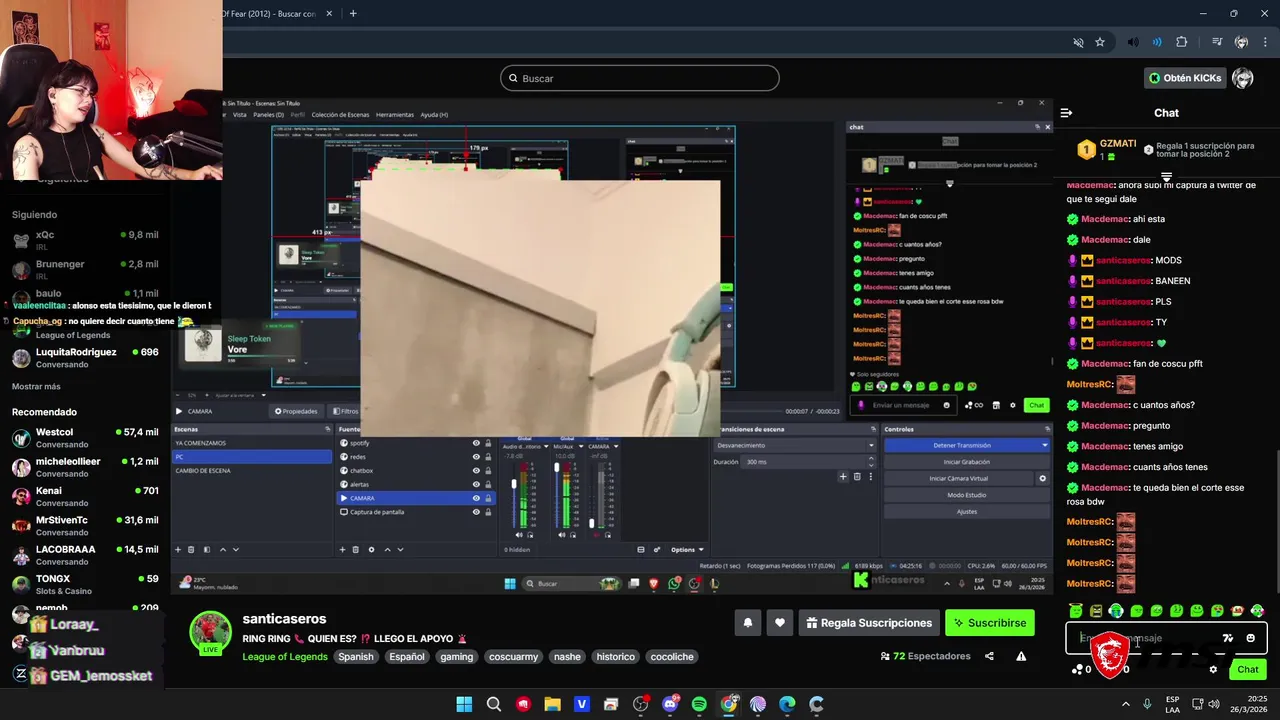Hide the CAMARA source with its eye icon

(476, 498)
